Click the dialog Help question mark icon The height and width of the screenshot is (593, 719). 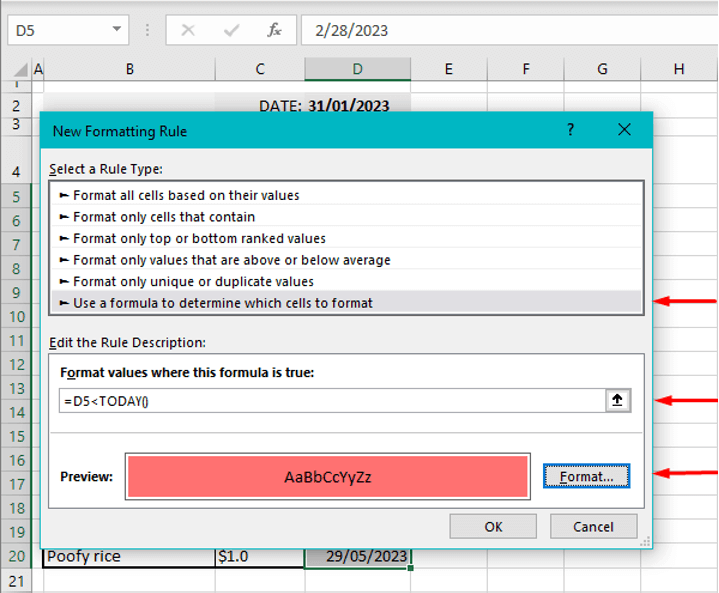(x=570, y=130)
